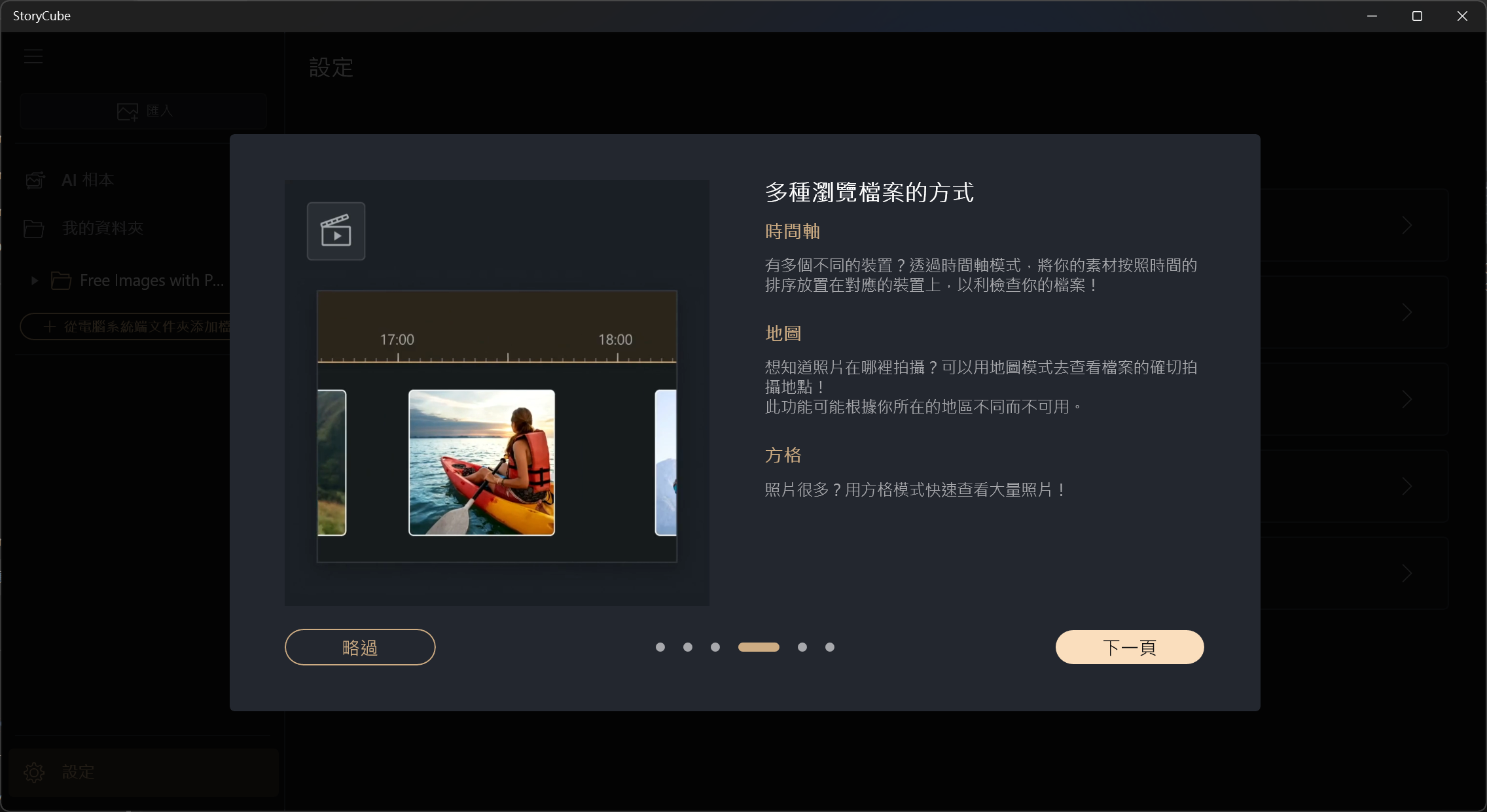Image resolution: width=1487 pixels, height=812 pixels.
Task: Click the 設定 gear icon in sidebar
Action: click(x=34, y=772)
